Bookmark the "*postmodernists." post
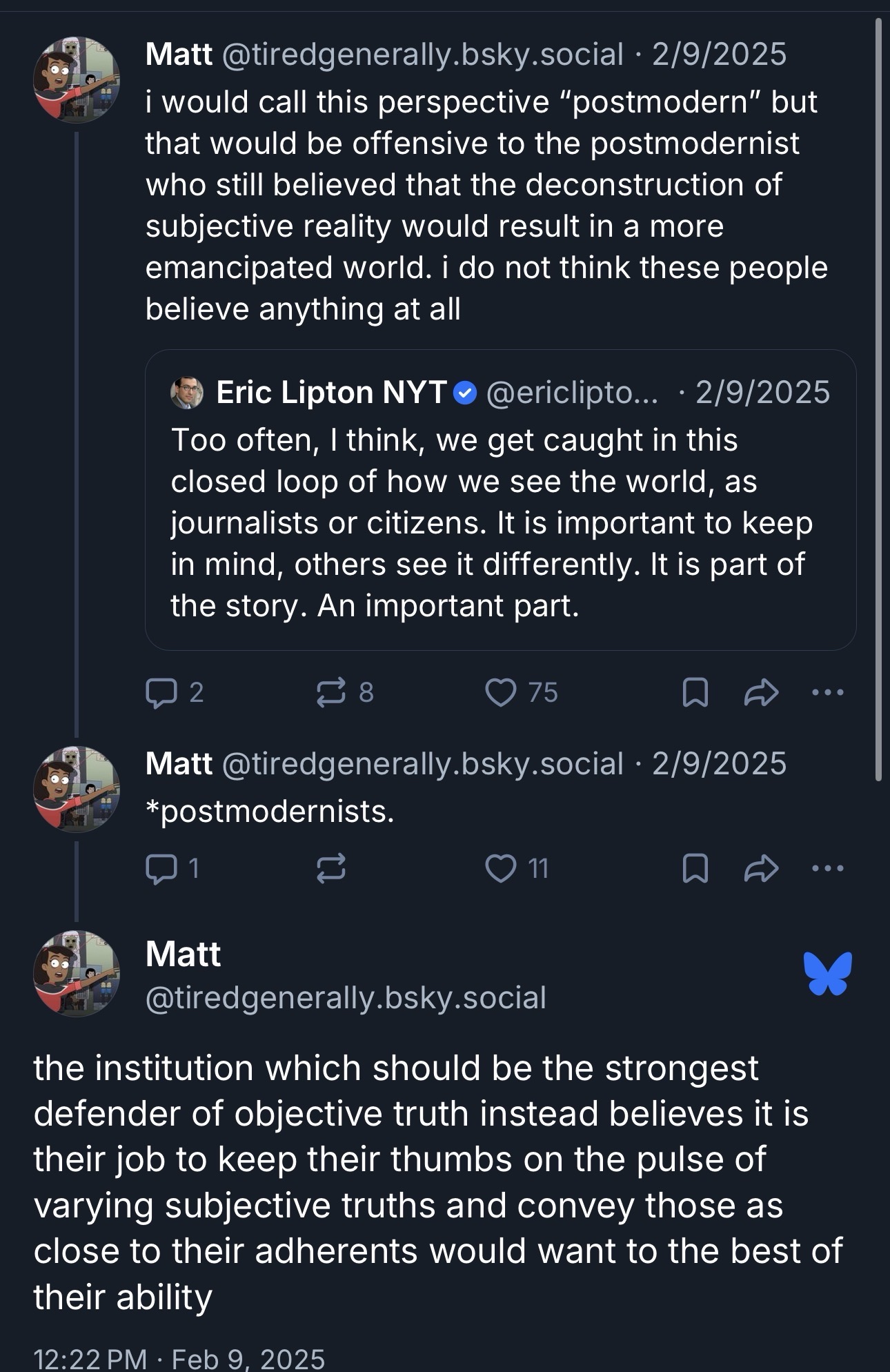The height and width of the screenshot is (1372, 890). 695,868
